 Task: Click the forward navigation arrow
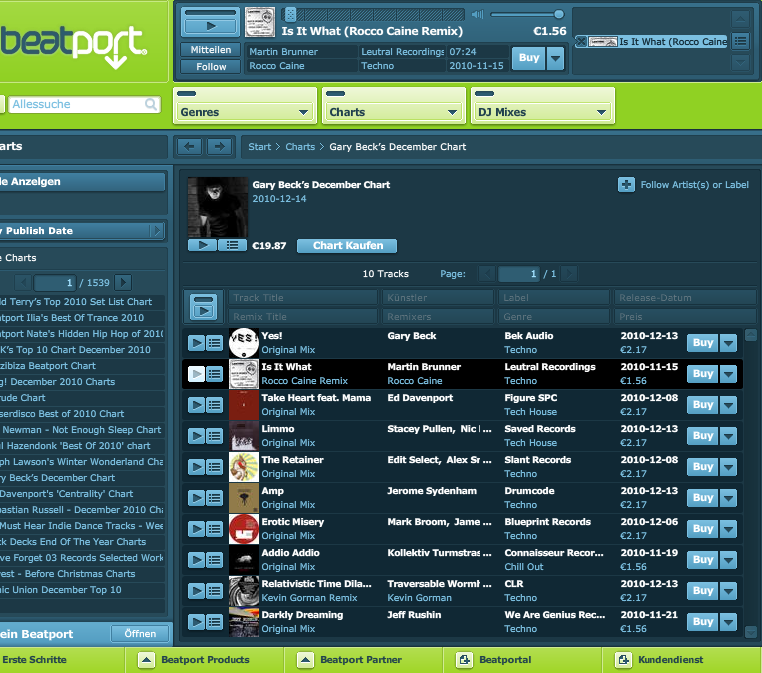tap(220, 147)
